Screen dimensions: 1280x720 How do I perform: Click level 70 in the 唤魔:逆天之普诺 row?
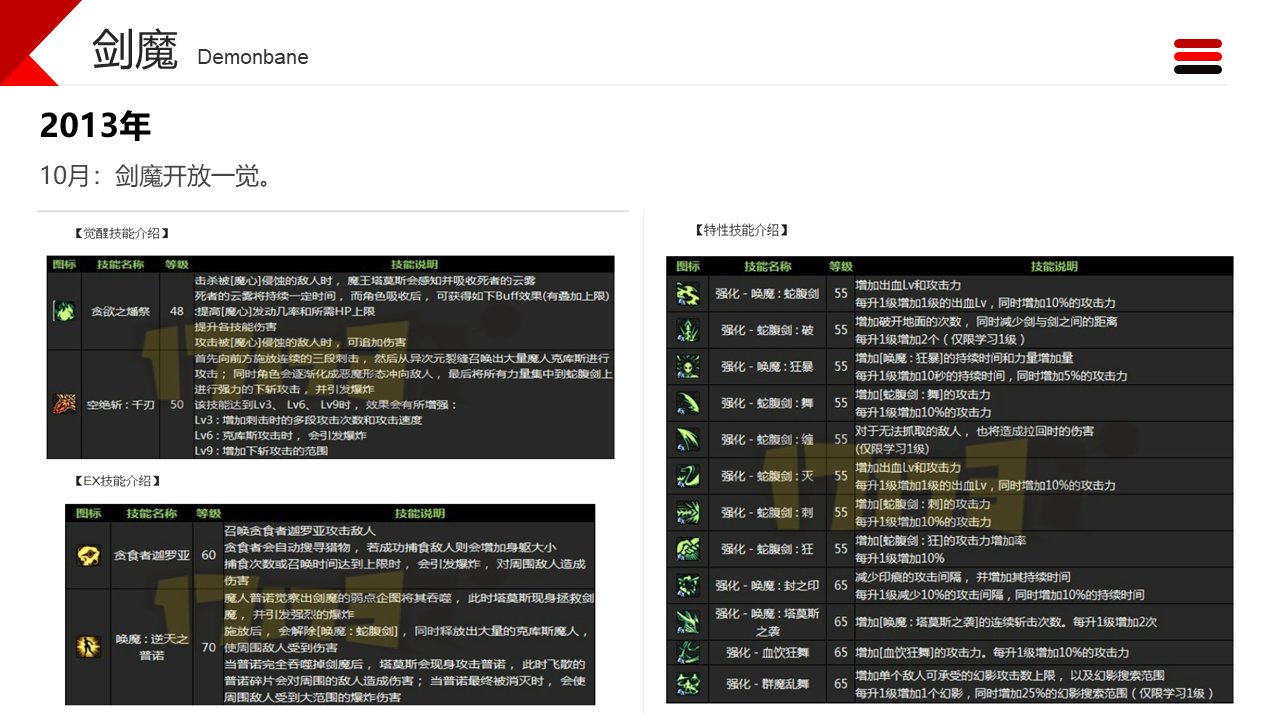(x=208, y=647)
